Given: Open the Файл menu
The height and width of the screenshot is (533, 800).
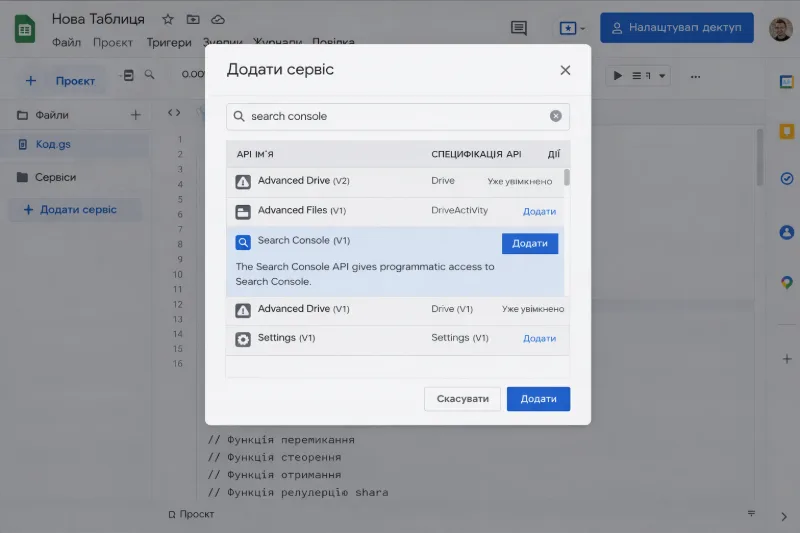Looking at the screenshot, I should [66, 42].
